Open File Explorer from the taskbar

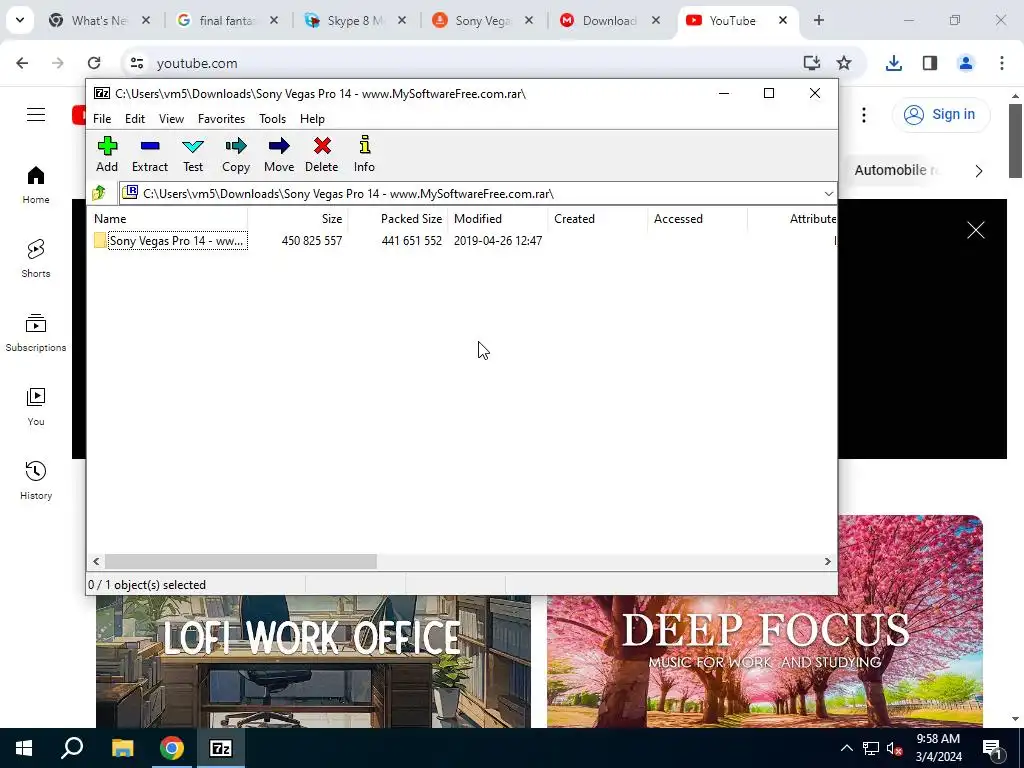(x=122, y=748)
